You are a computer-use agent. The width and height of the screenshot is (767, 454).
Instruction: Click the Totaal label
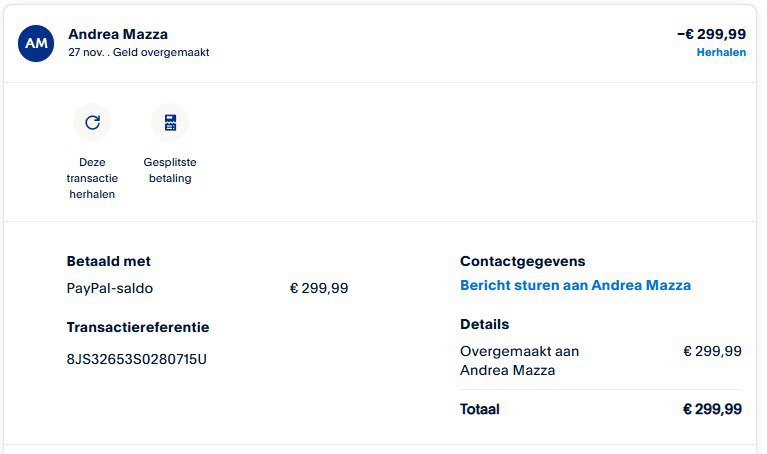click(x=480, y=409)
